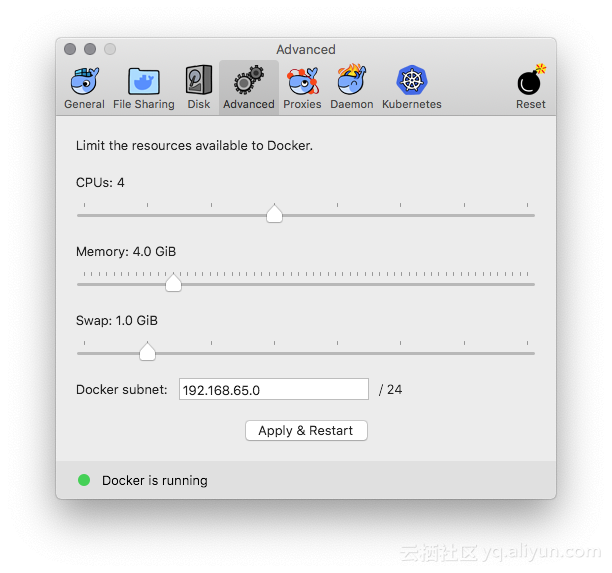Open the Disk preferences icon

199,80
